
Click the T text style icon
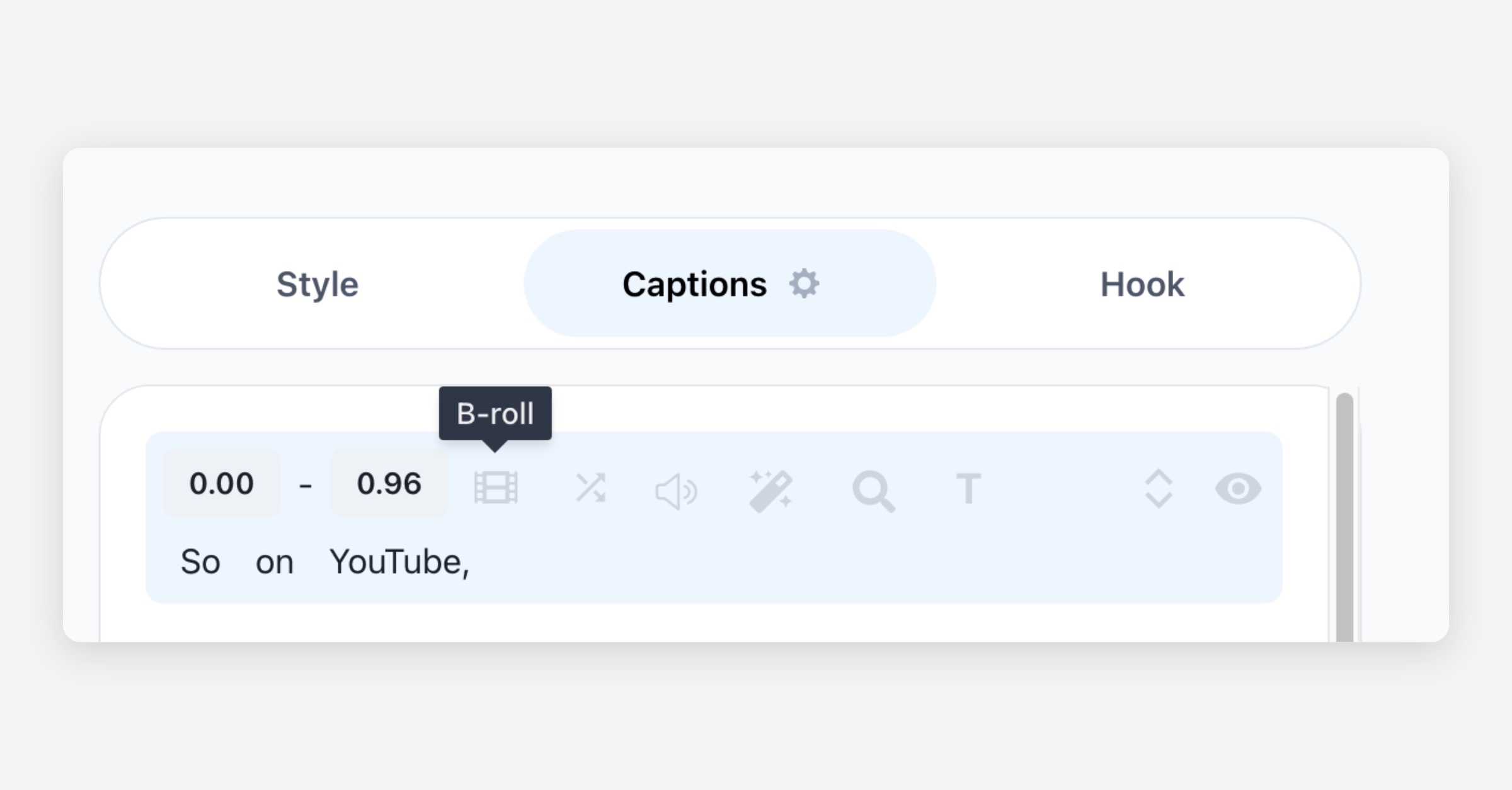(968, 488)
